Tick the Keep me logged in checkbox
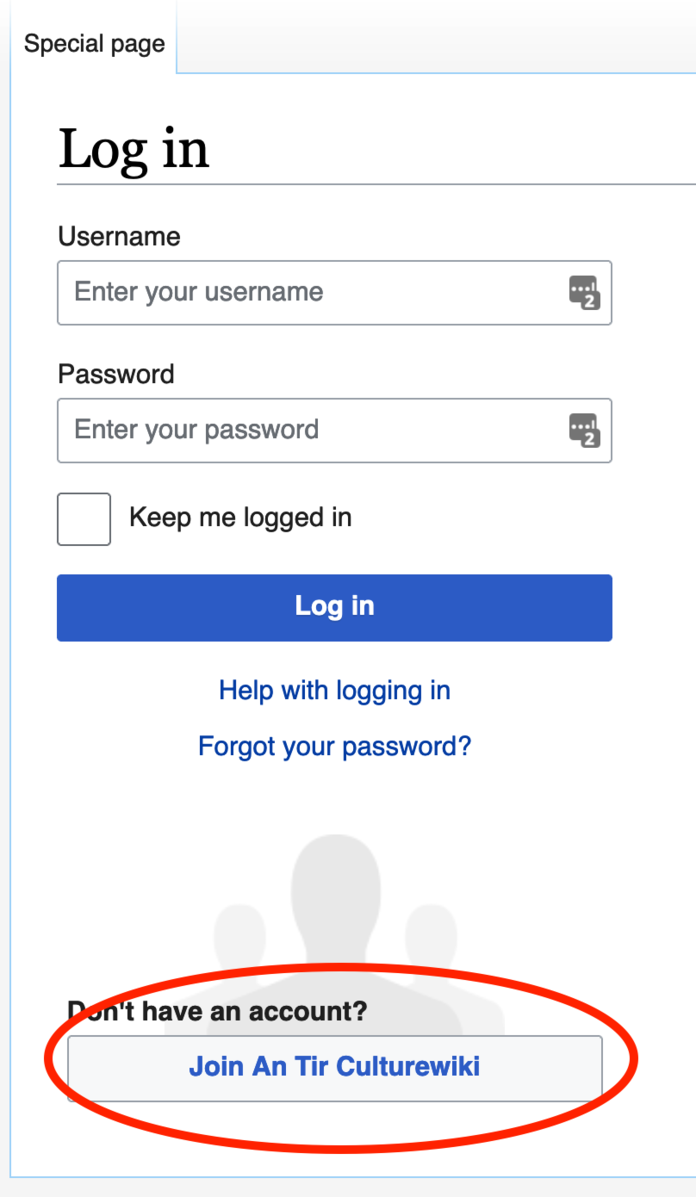 coord(84,518)
